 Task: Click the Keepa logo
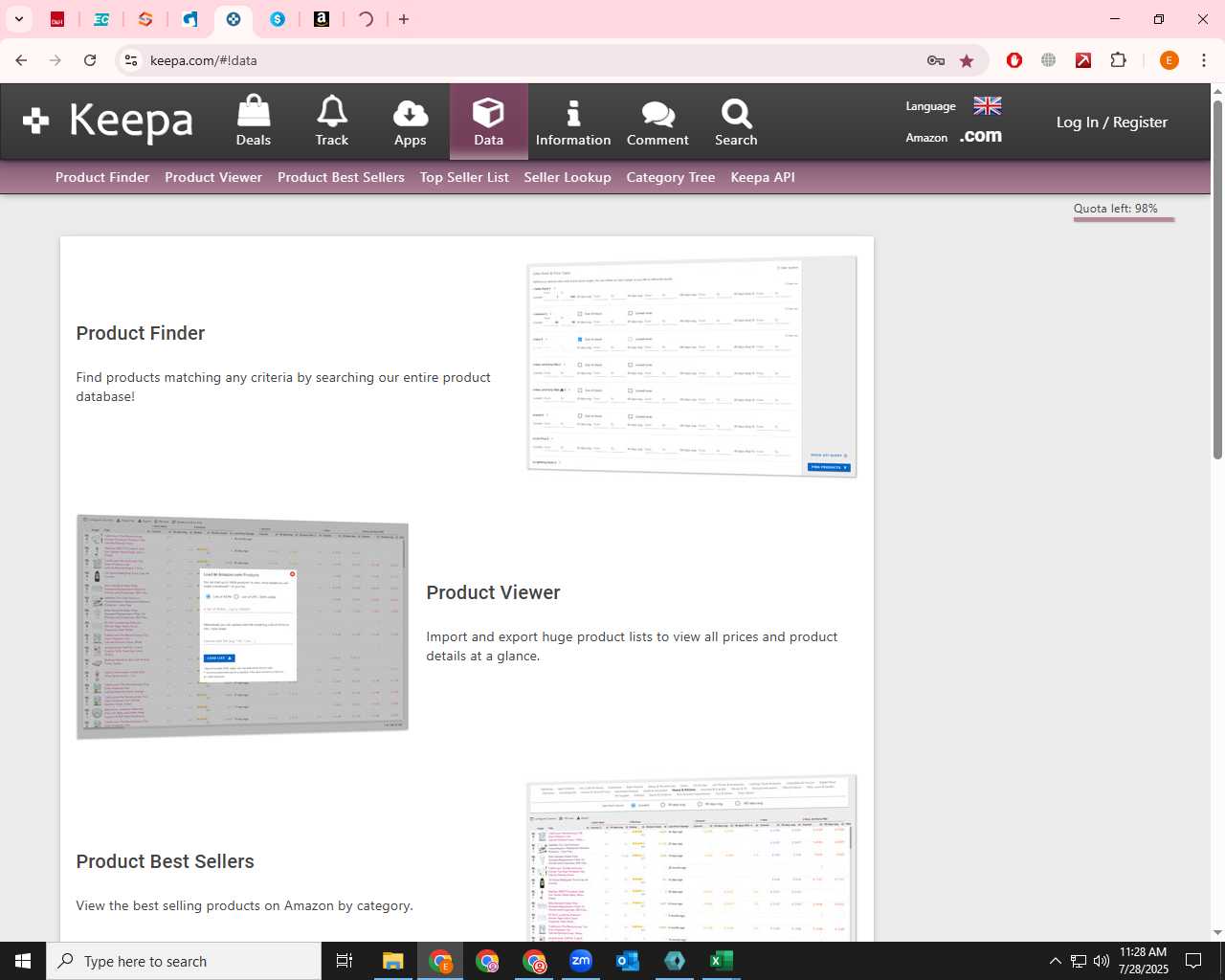[x=108, y=122]
